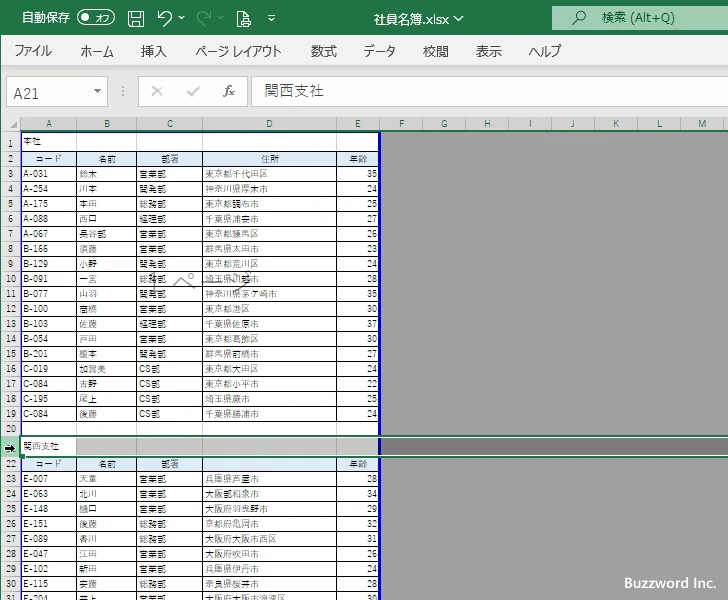Click cell 長谷部 in row 7
This screenshot has height=600, width=728.
pos(107,234)
